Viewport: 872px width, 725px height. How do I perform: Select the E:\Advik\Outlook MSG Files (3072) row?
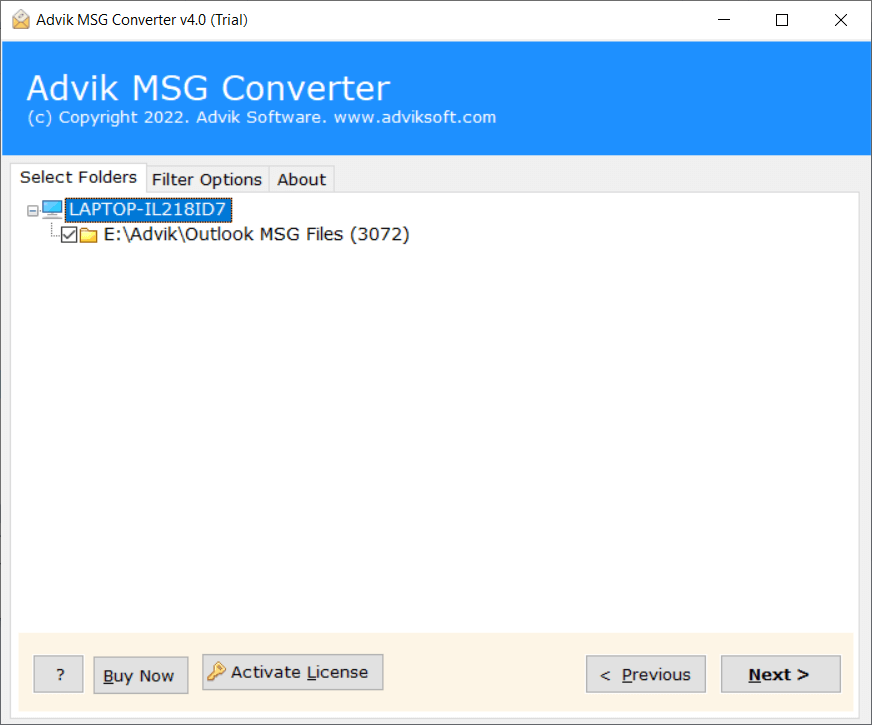(x=256, y=234)
